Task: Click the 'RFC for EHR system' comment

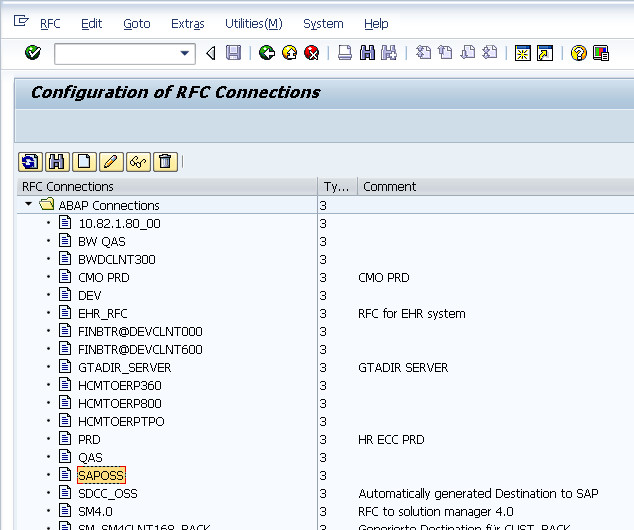Action: (x=412, y=314)
